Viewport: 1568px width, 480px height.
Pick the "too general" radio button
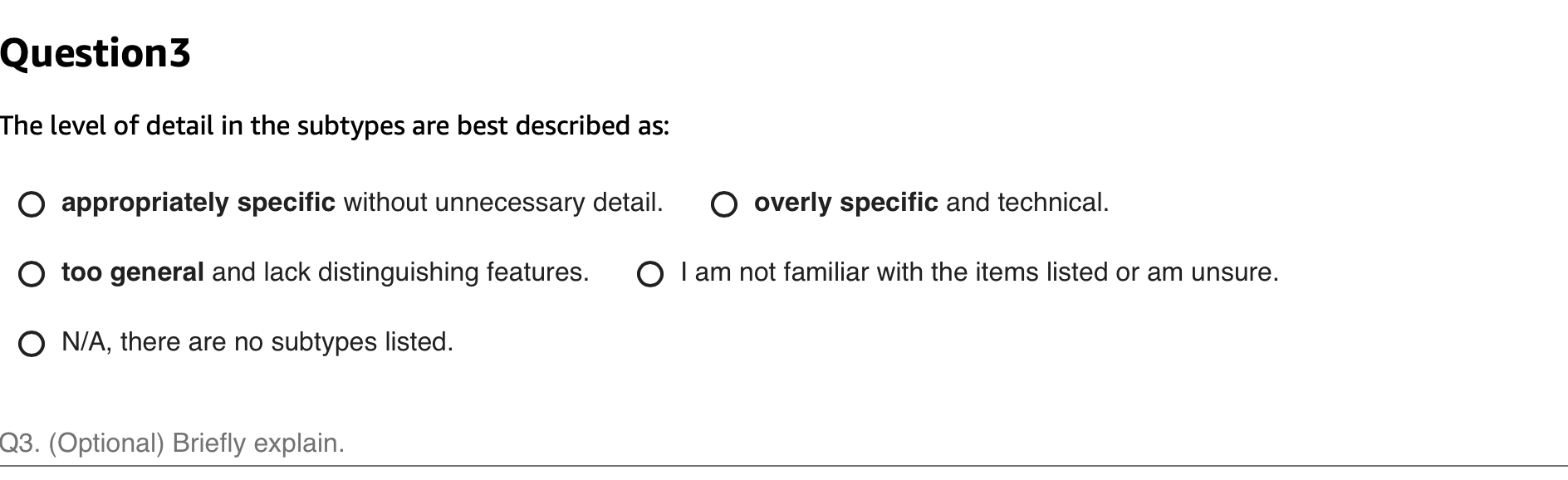tap(32, 274)
